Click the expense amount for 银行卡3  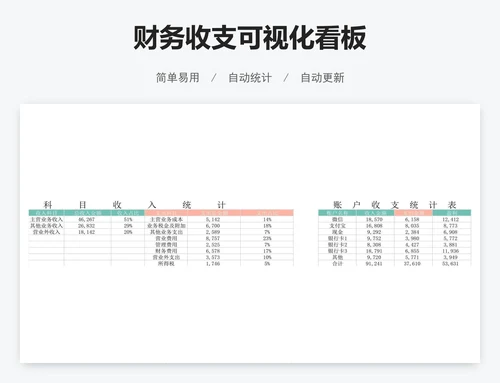click(x=413, y=251)
